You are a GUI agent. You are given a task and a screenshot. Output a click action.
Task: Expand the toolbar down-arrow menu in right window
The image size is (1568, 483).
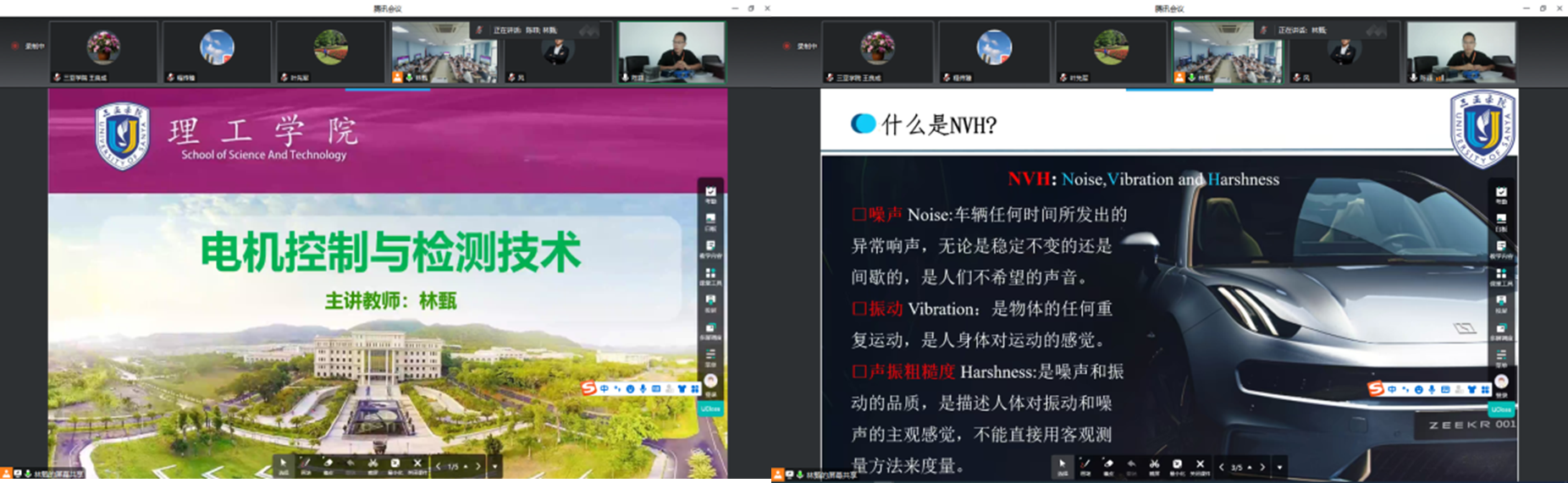(x=1279, y=467)
